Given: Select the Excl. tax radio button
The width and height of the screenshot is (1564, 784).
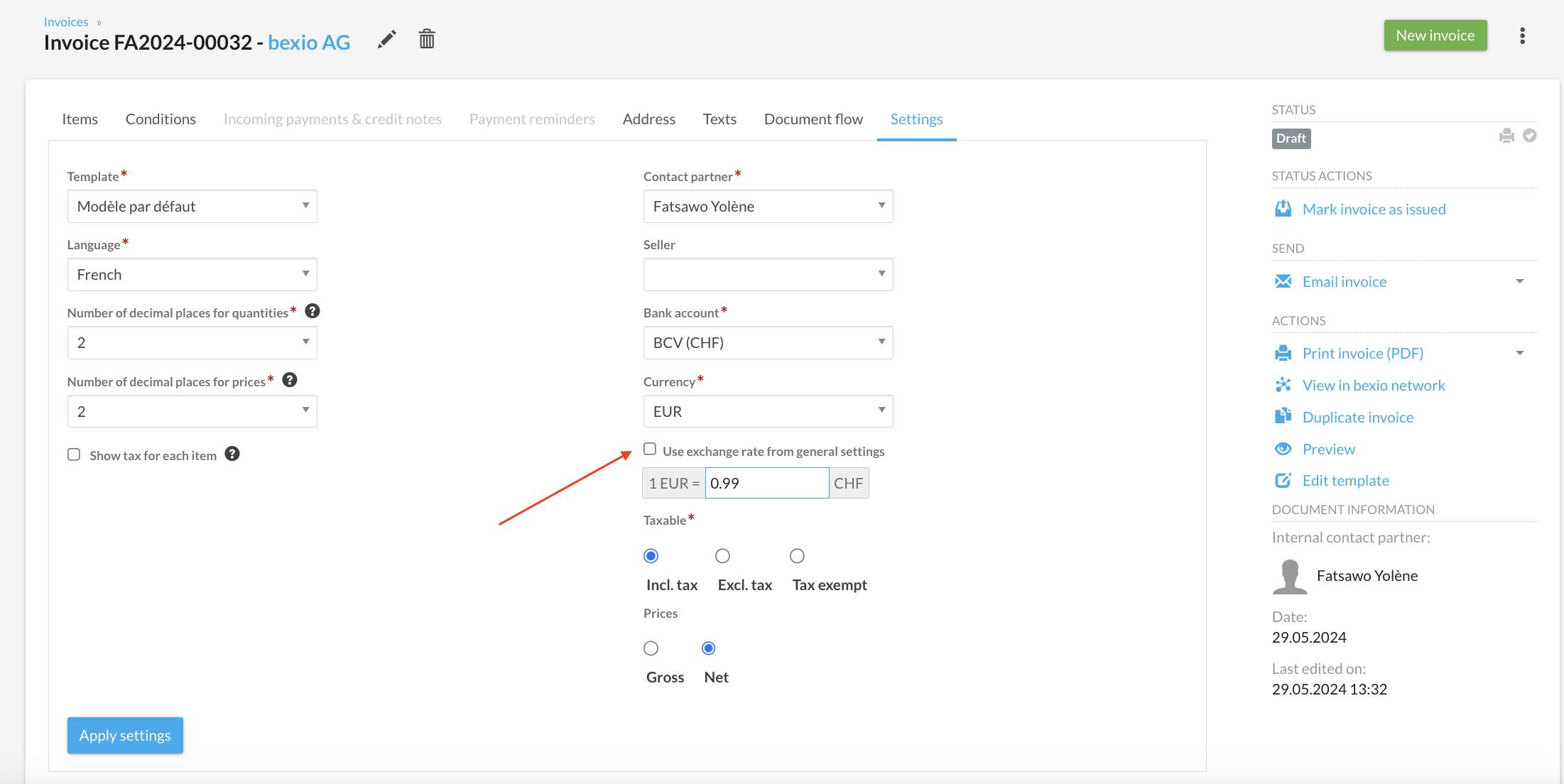Looking at the screenshot, I should pos(722,556).
